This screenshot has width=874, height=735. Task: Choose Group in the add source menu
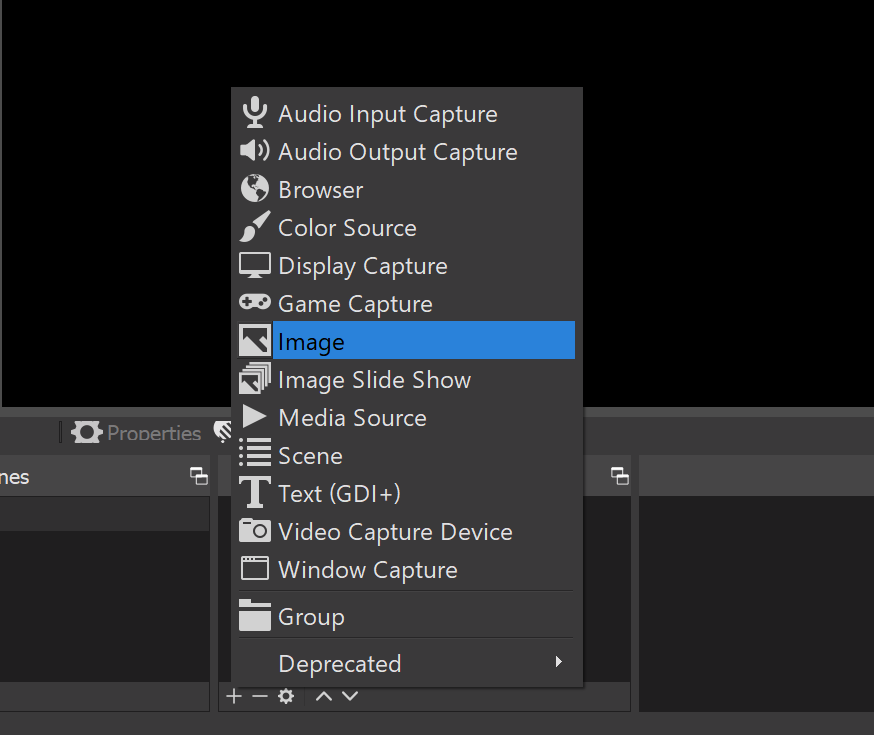tap(311, 617)
